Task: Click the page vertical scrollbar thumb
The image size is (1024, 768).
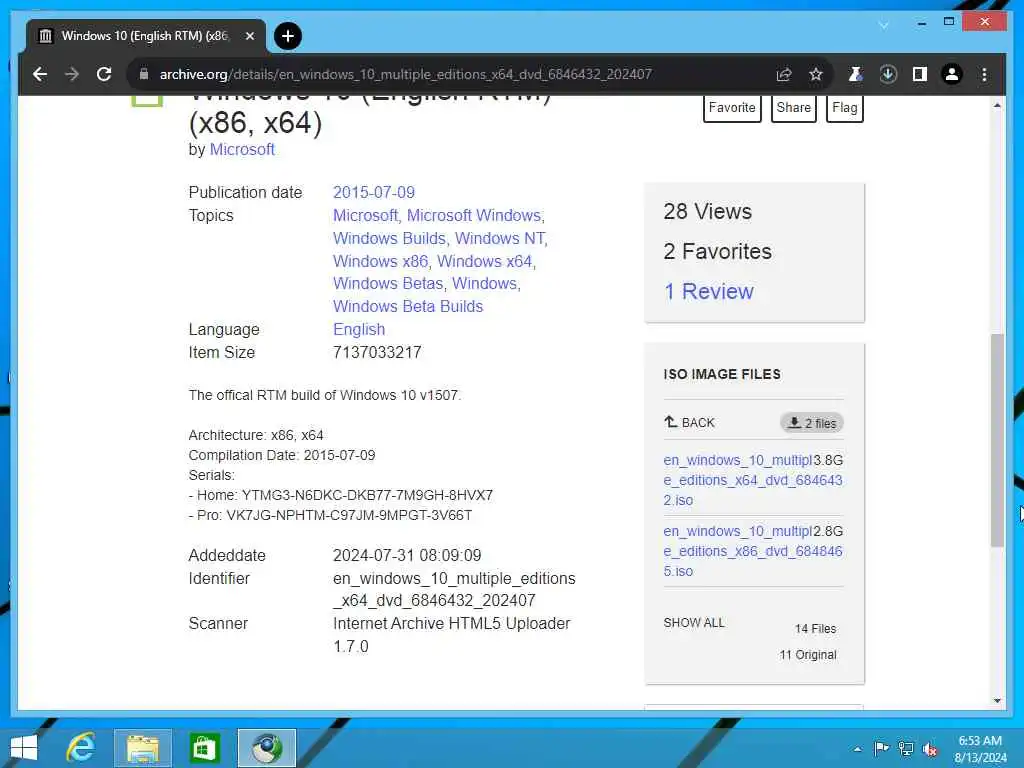Action: [997, 440]
